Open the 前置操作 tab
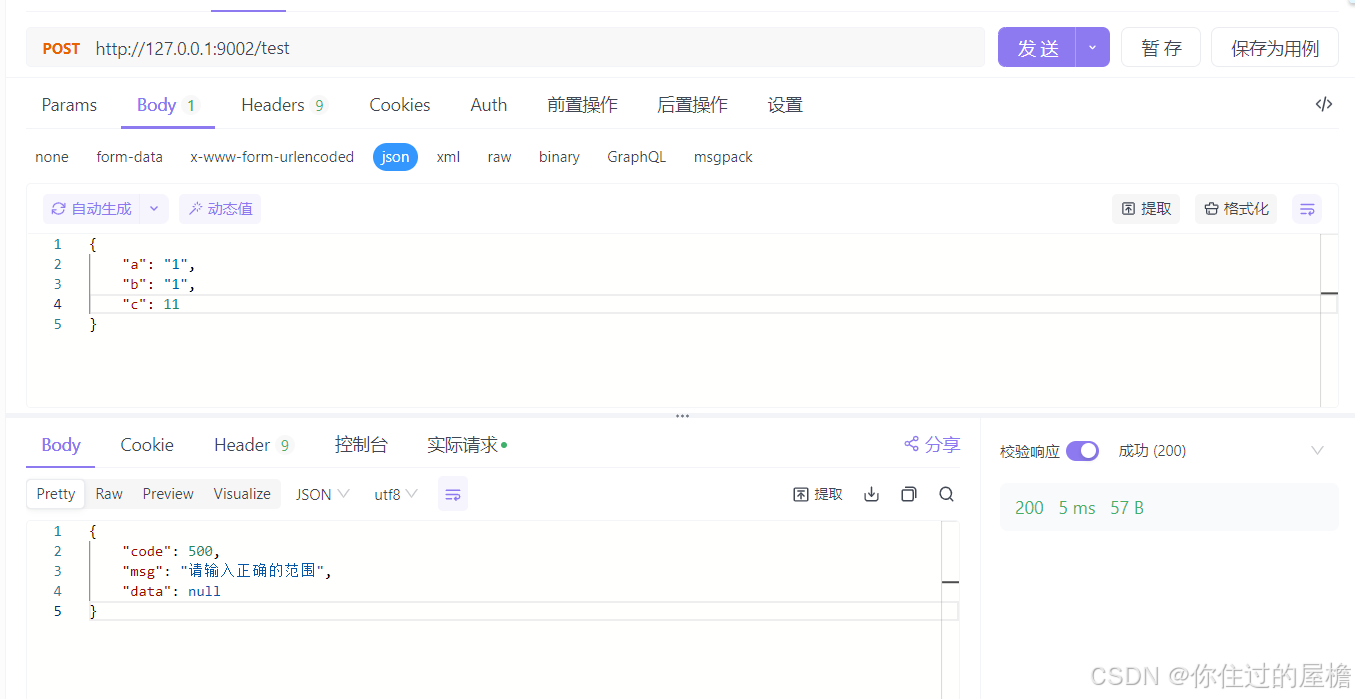Viewport: 1355px width, 699px height. [x=582, y=105]
